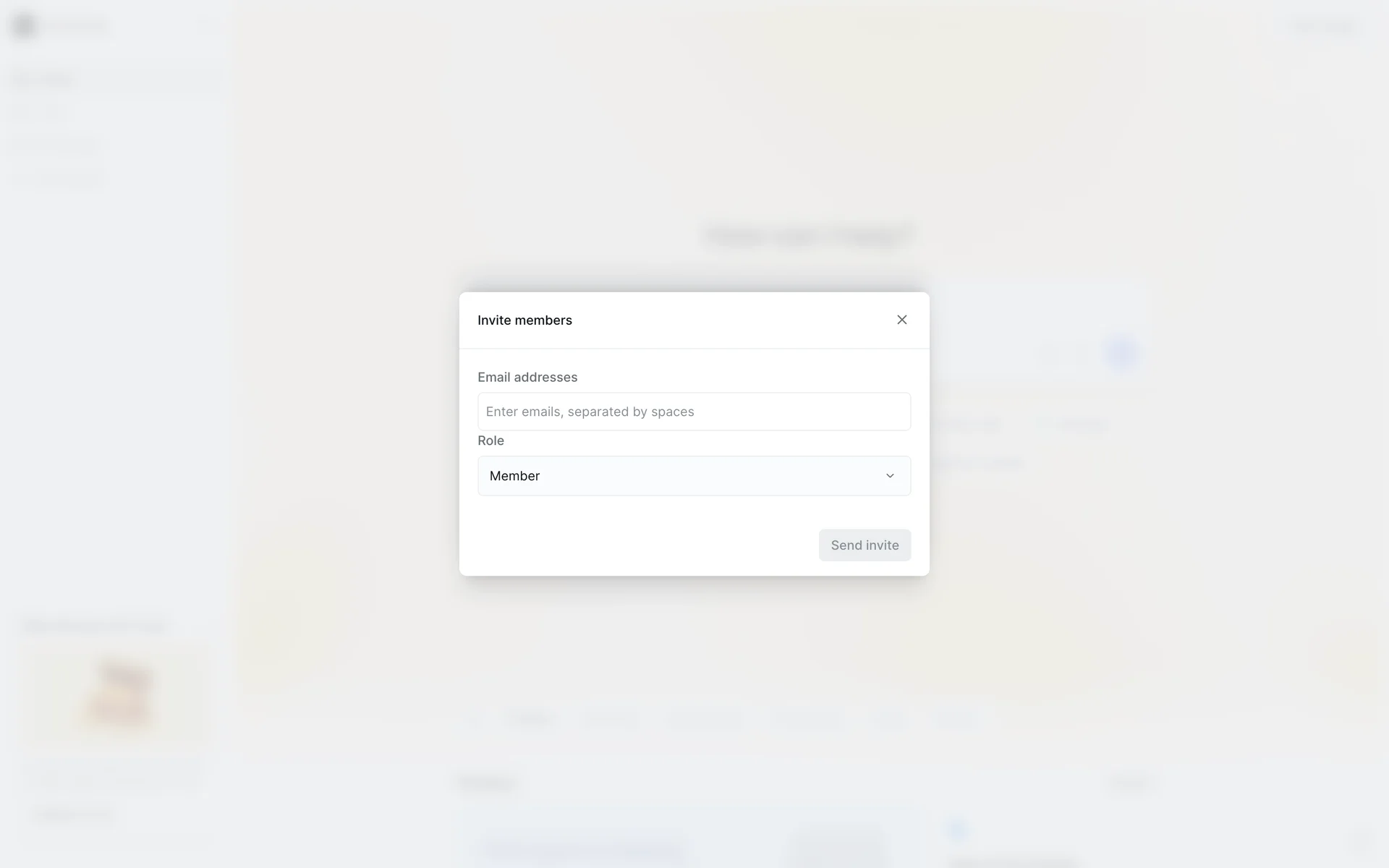
Task: Focus the email addresses input field
Action: pos(694,412)
